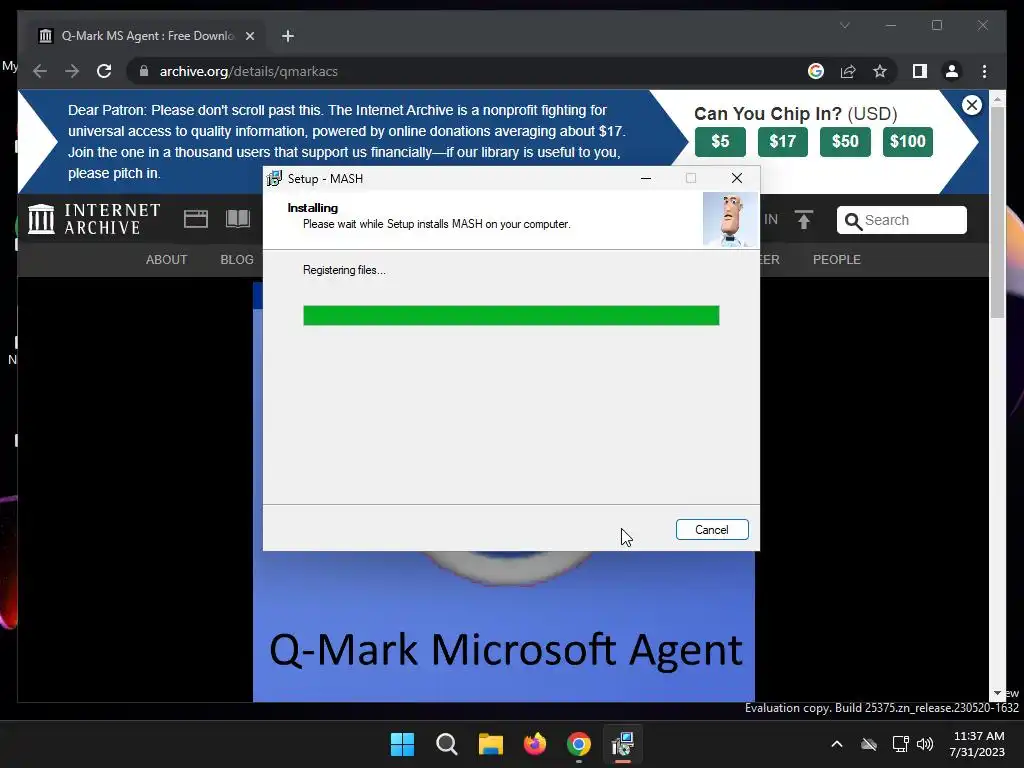
Task: View site security lock info
Action: tap(144, 71)
